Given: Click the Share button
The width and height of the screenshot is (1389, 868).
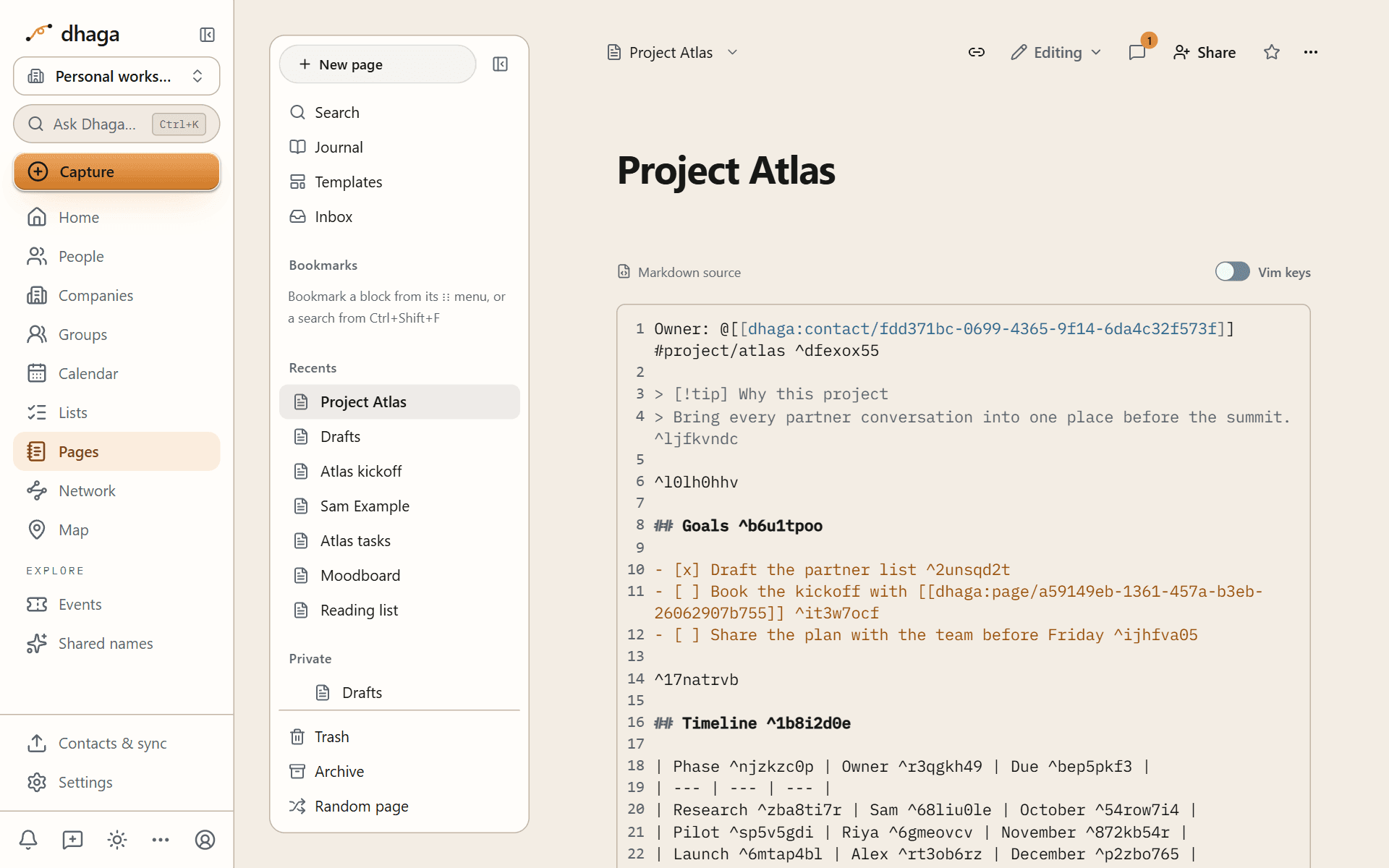Looking at the screenshot, I should point(1205,52).
